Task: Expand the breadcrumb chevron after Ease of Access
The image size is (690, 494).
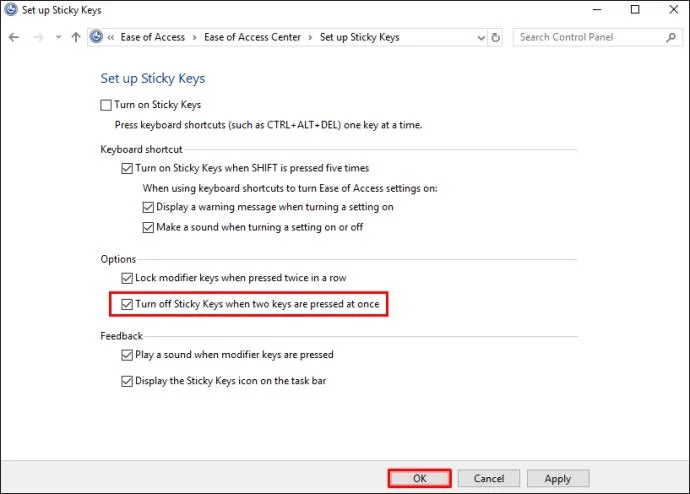Action: (194, 38)
